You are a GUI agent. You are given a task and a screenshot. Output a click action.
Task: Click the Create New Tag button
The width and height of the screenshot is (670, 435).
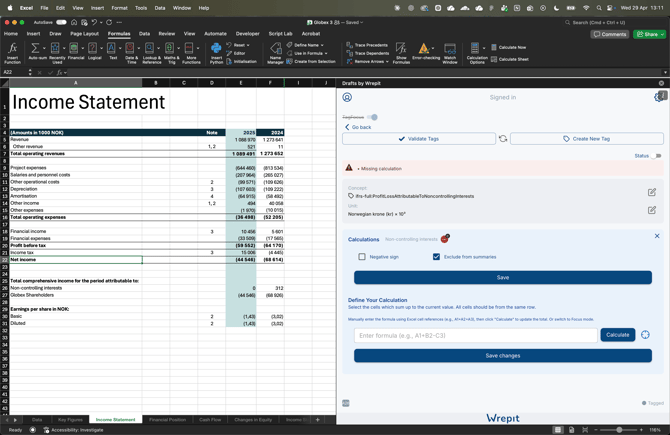pos(587,139)
